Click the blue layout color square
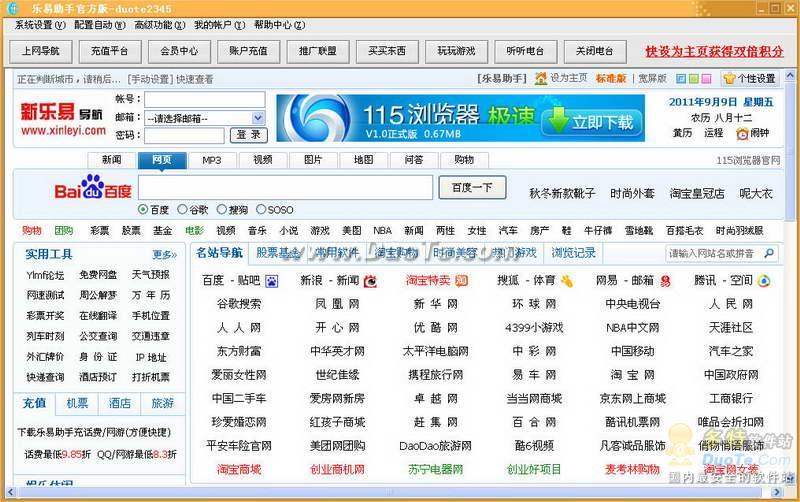Viewport: 800px width, 502px height. tap(681, 79)
